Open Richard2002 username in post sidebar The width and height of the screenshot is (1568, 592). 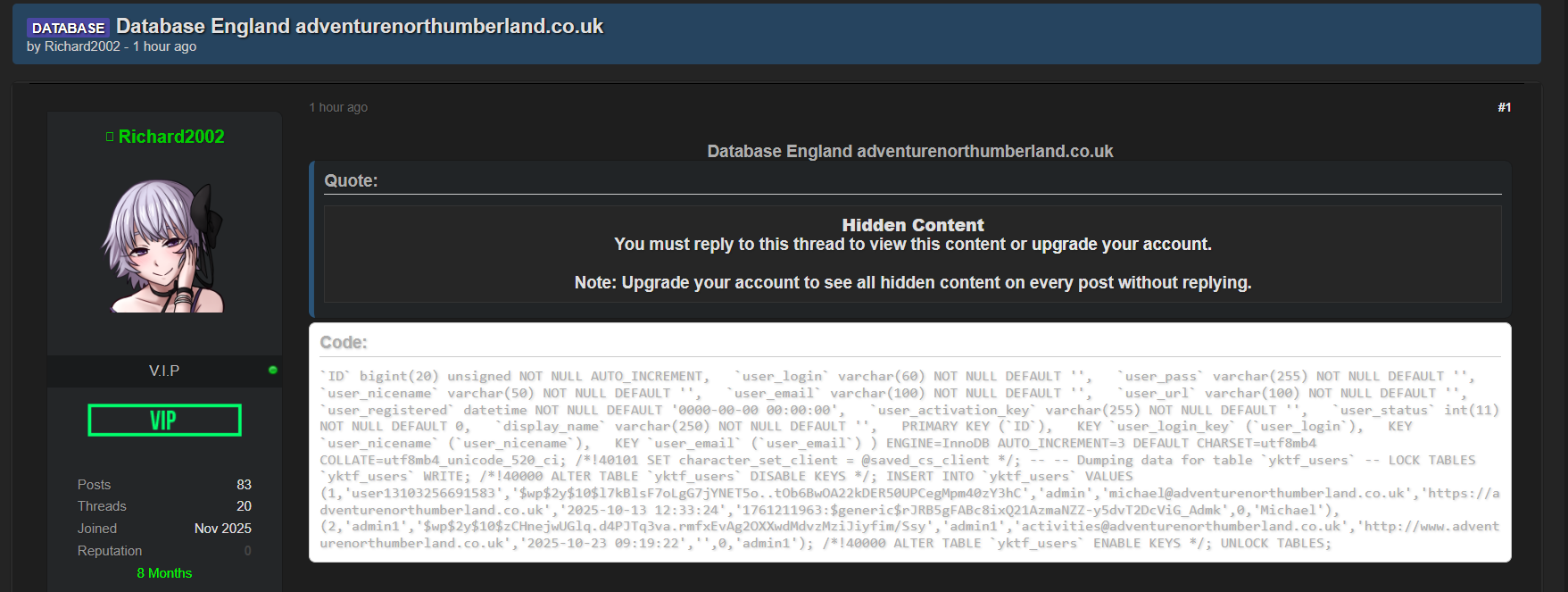tap(171, 137)
